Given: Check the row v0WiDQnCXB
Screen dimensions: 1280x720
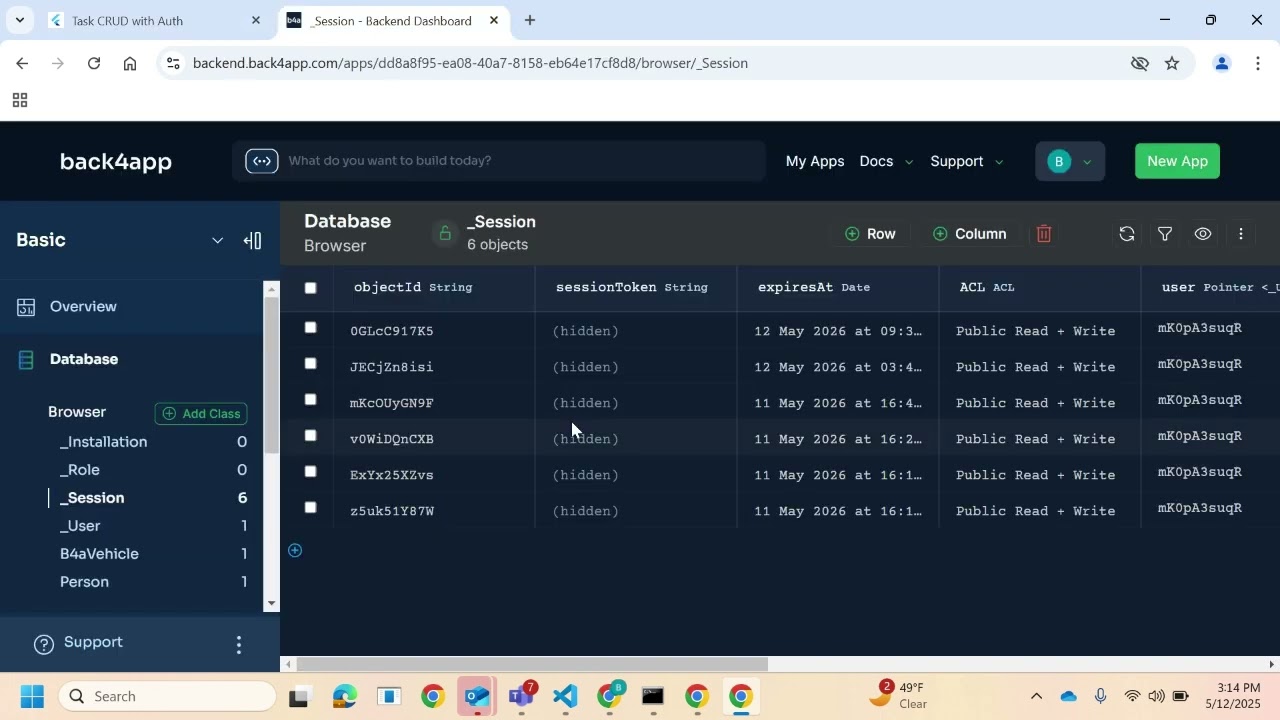Looking at the screenshot, I should 310,436.
